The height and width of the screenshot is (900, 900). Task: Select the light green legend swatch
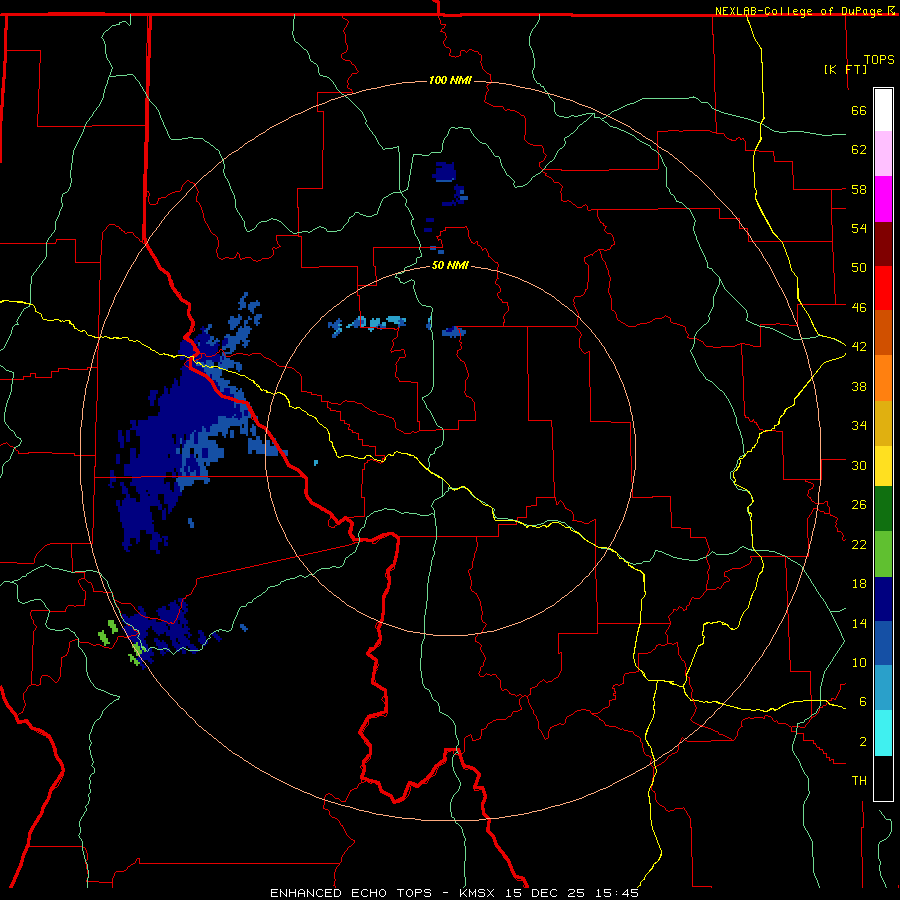coord(883,554)
